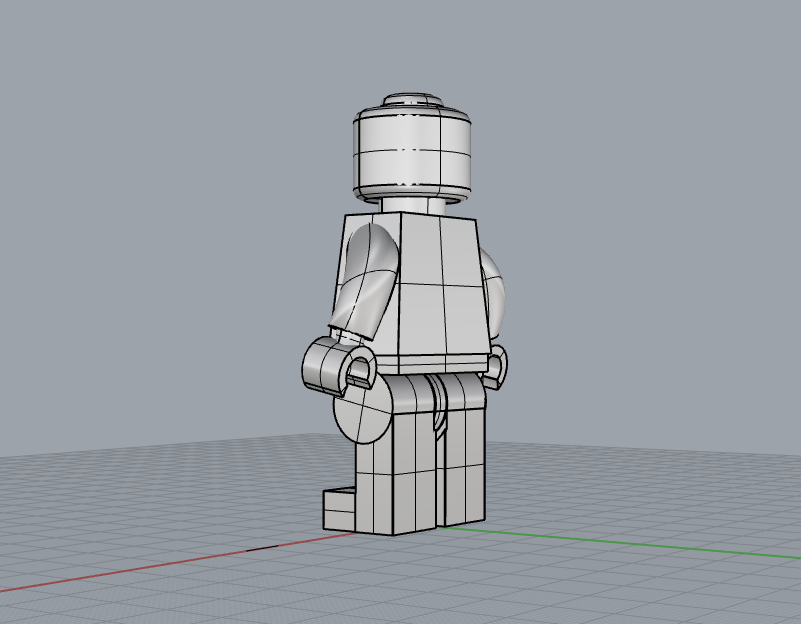Viewport: 801px width, 624px height.
Task: Click the red X axis line
Action: coord(176,563)
